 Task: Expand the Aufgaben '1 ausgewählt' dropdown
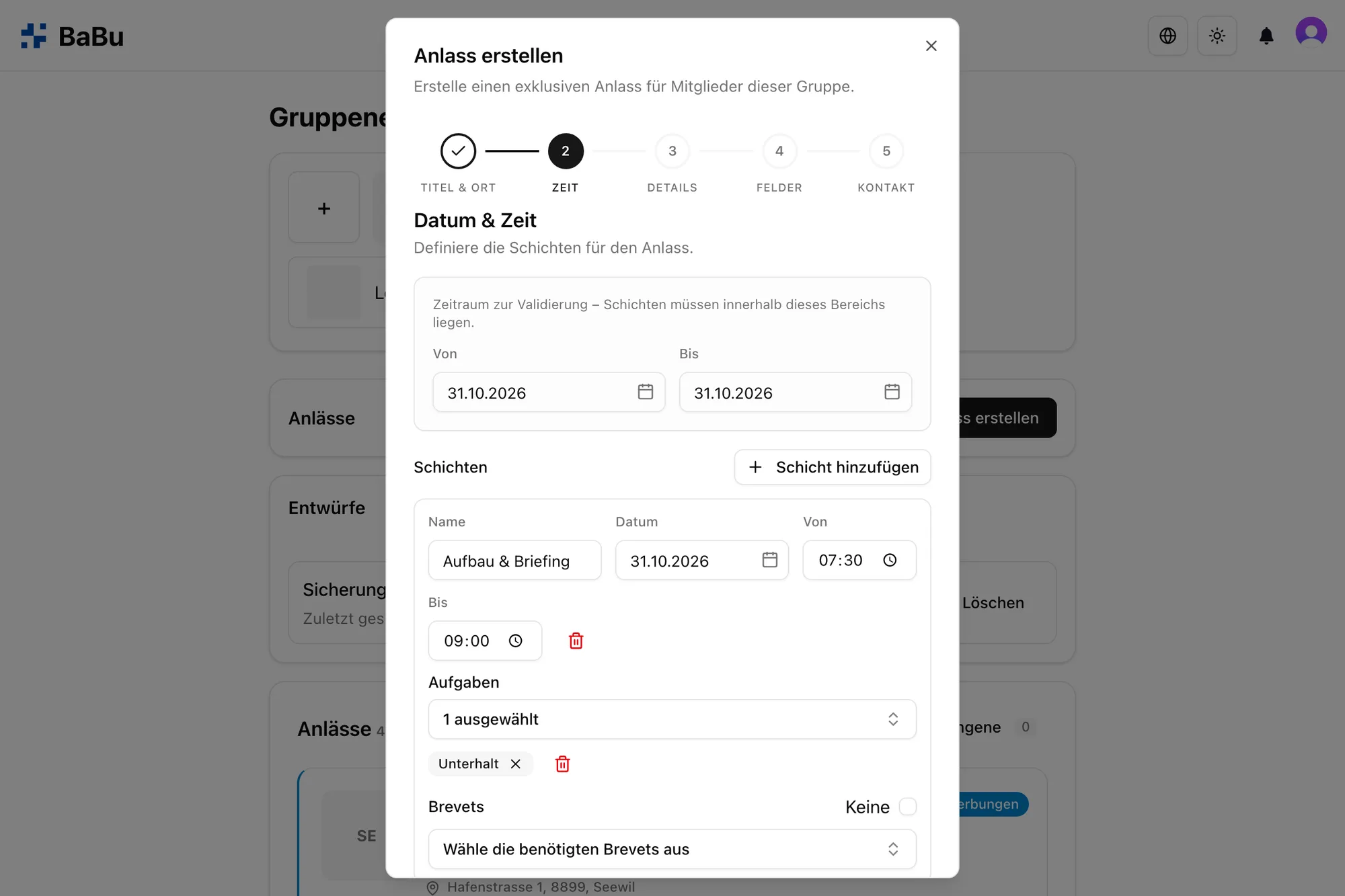coord(672,719)
